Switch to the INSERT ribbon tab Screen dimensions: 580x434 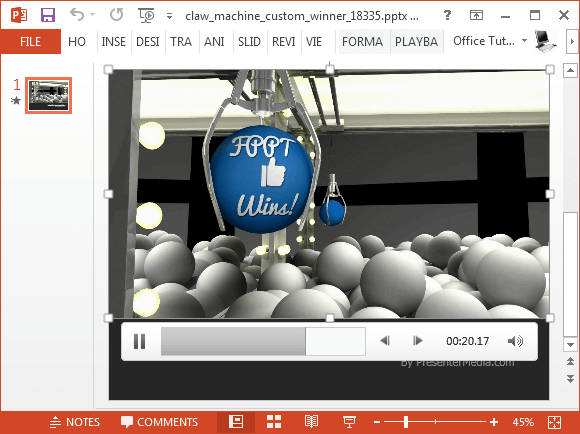(x=114, y=41)
